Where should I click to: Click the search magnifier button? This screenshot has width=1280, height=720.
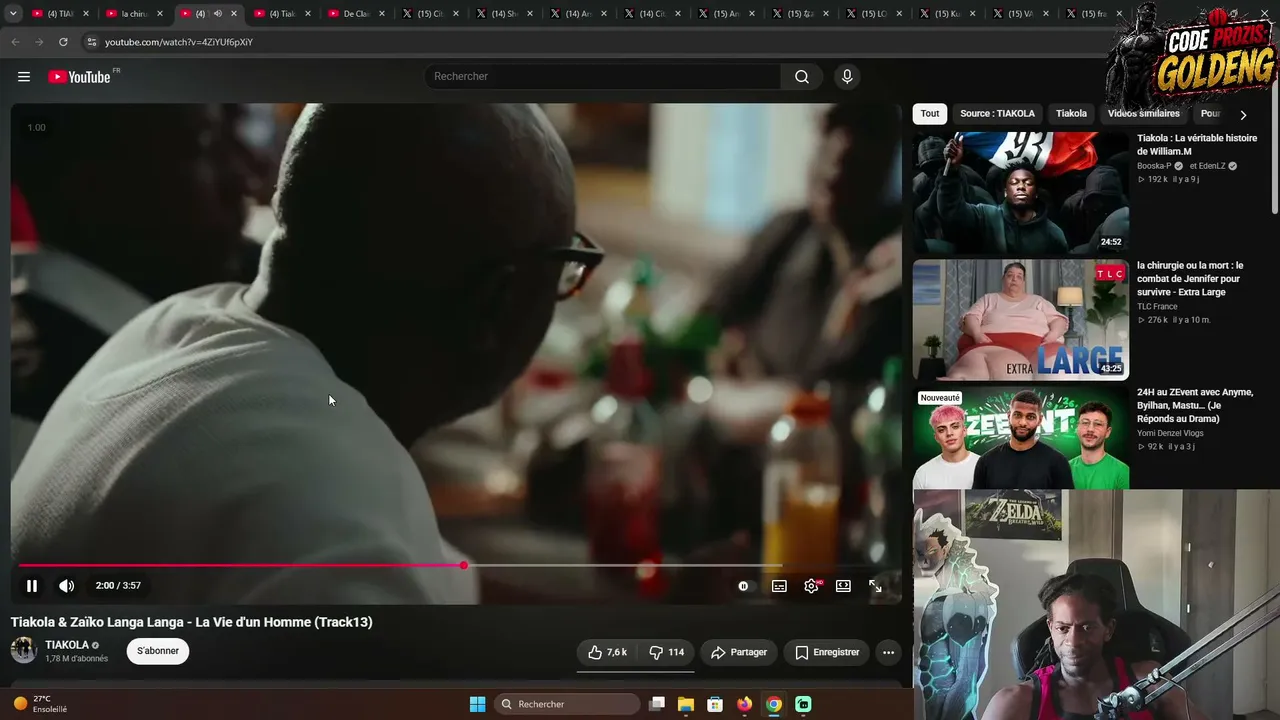(802, 77)
